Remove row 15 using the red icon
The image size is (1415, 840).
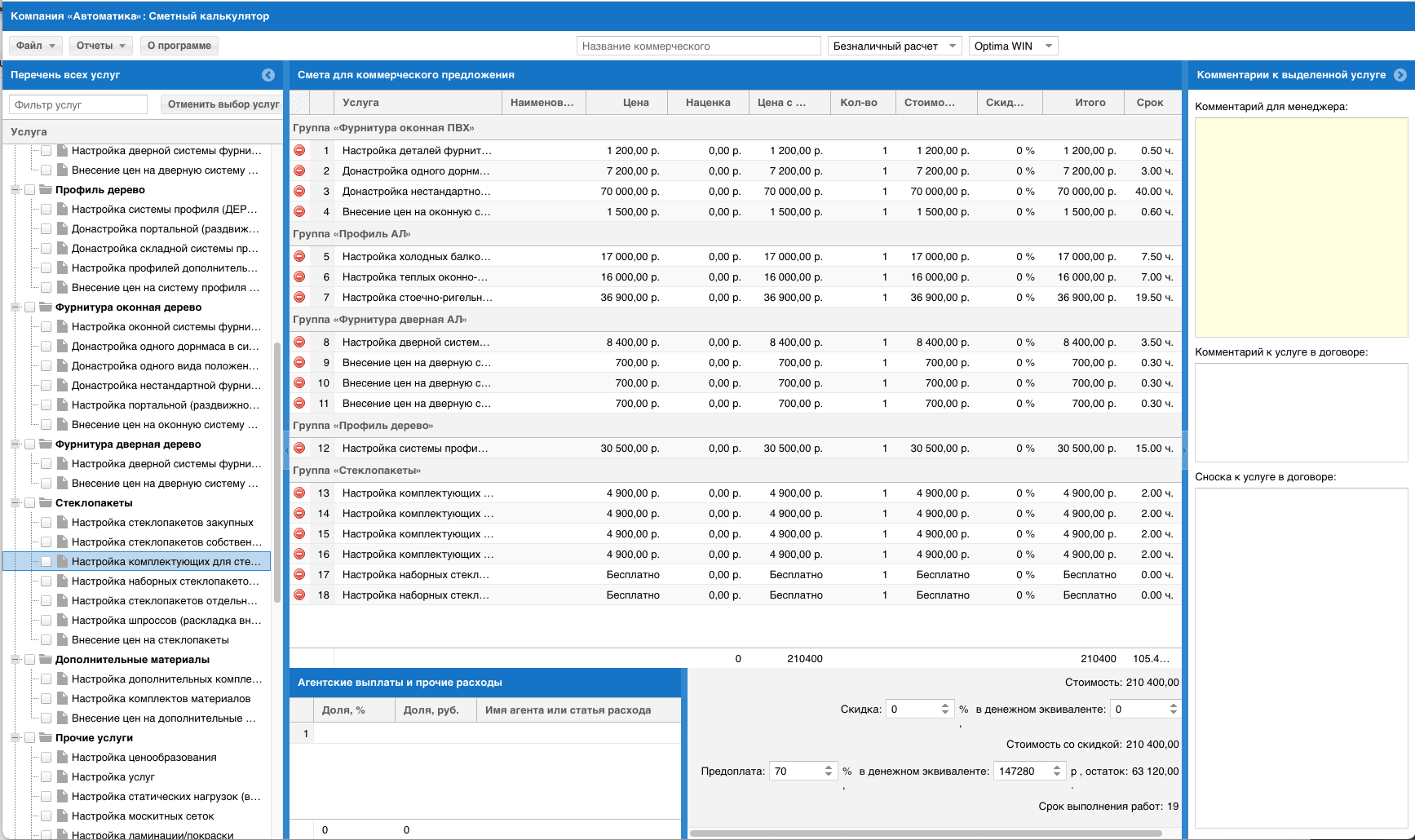299,533
